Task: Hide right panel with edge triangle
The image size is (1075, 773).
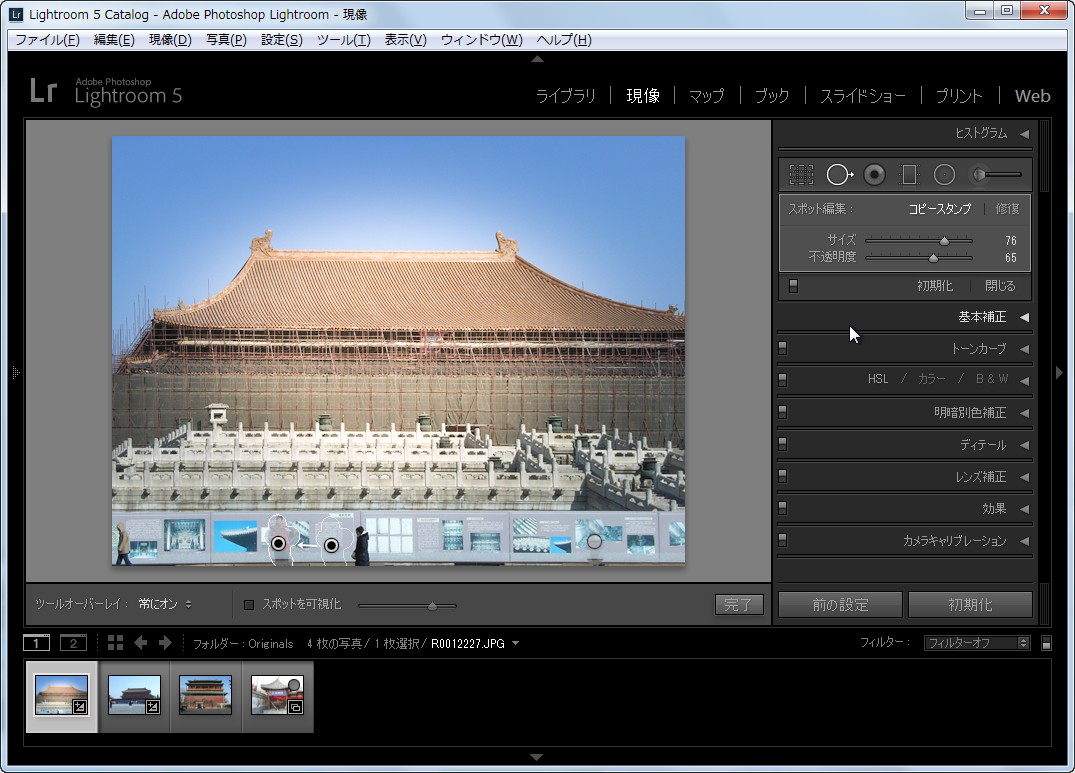Action: click(x=1059, y=372)
